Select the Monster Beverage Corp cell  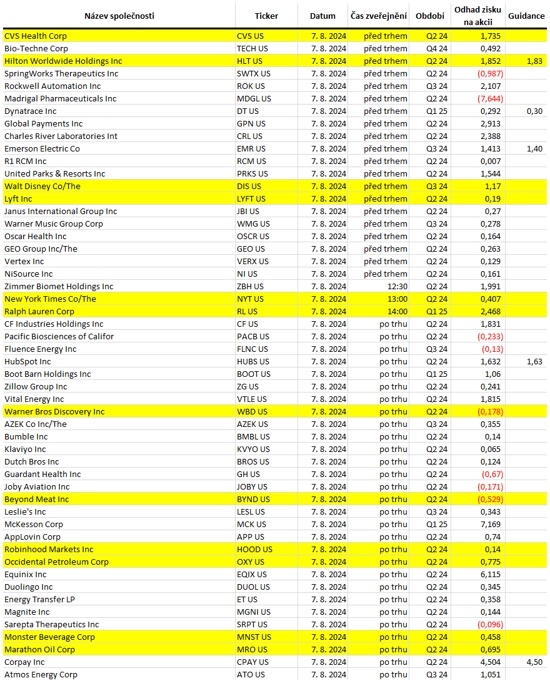pyautogui.click(x=119, y=637)
